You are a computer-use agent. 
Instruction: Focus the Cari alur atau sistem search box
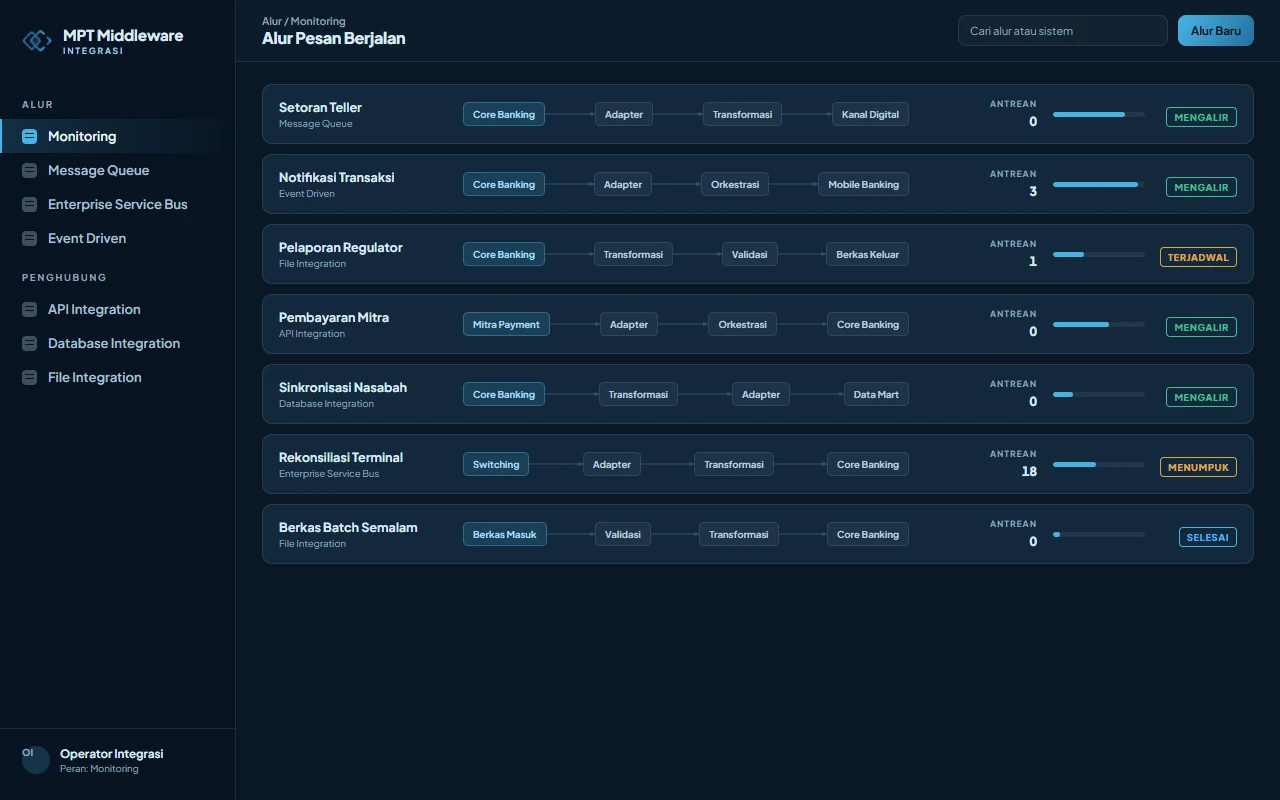click(1062, 31)
